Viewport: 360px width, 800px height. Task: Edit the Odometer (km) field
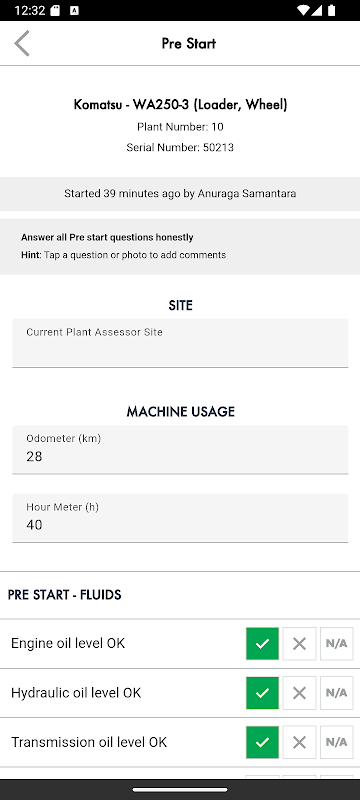point(180,450)
